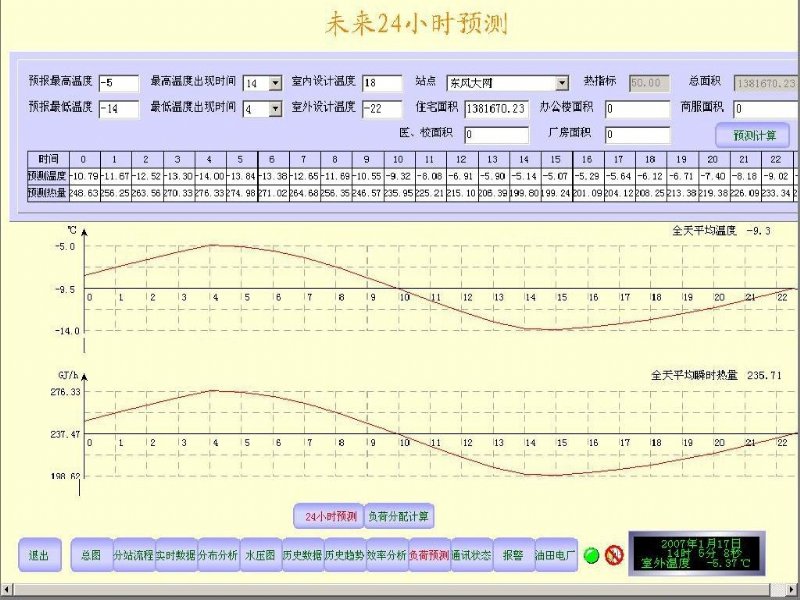Open the 实时数据 real-time data view

coord(175,555)
